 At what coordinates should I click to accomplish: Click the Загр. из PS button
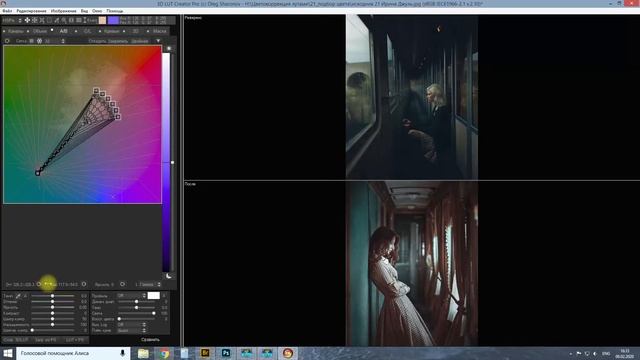pyautogui.click(x=45, y=340)
